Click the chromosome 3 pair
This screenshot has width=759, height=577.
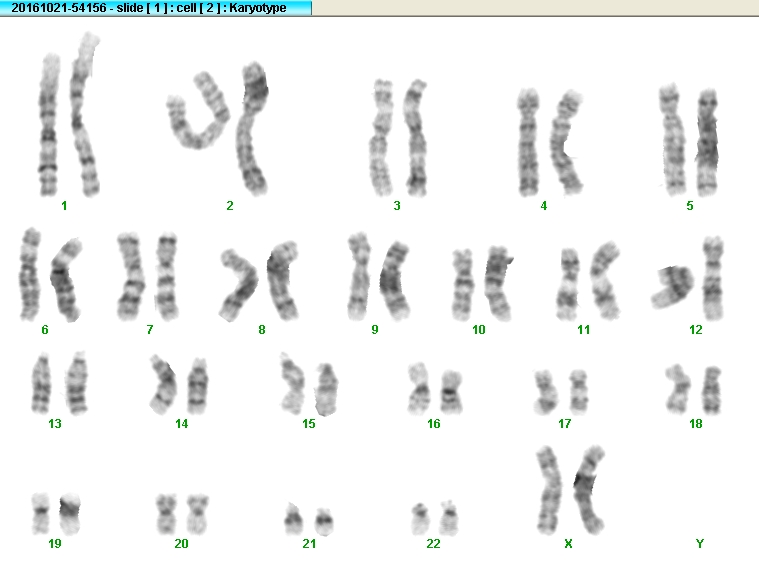399,138
